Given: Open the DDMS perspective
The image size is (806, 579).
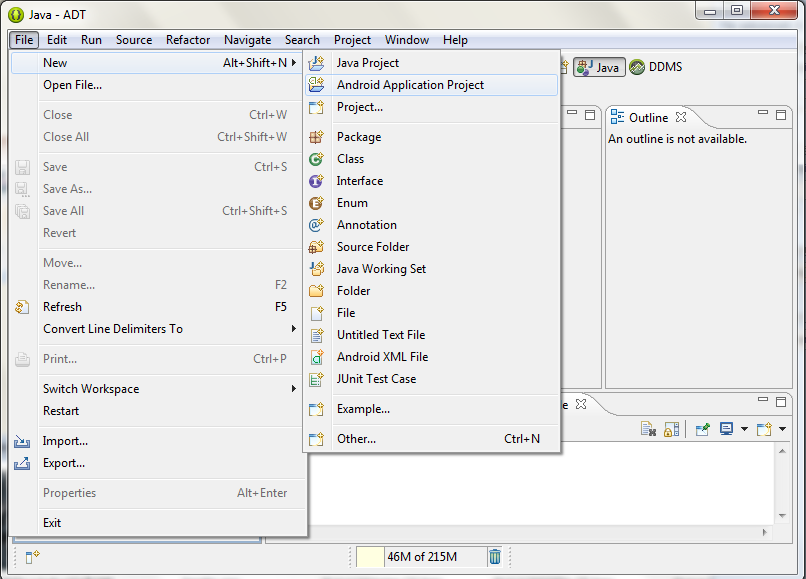Looking at the screenshot, I should 656,67.
